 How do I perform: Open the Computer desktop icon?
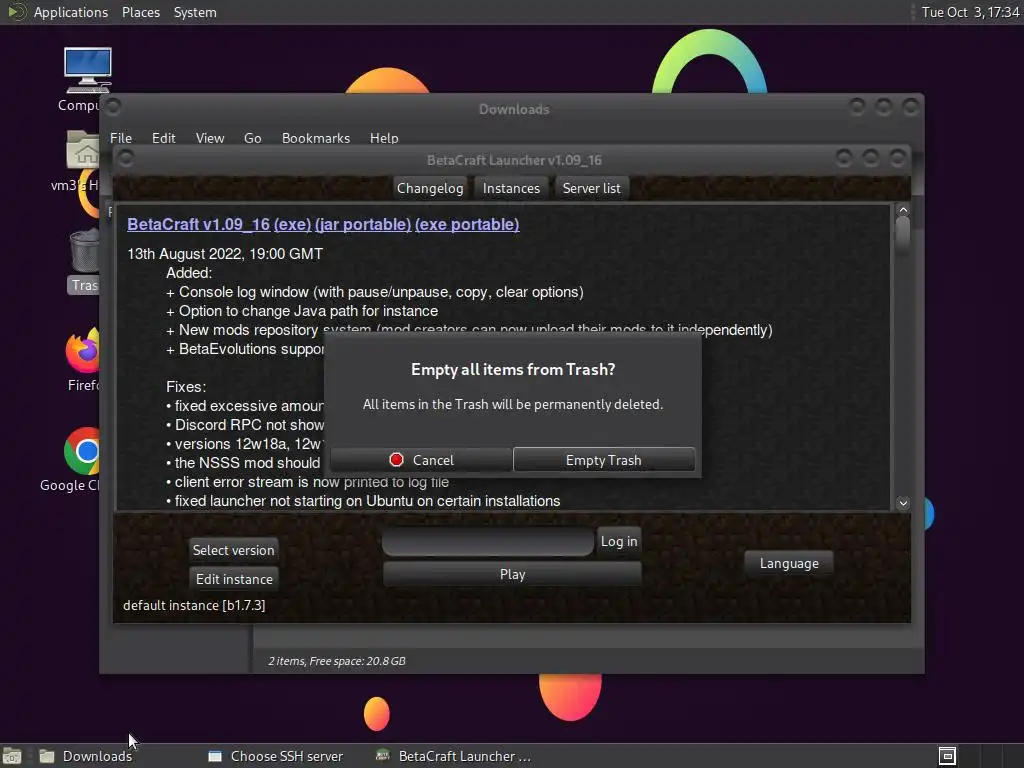point(87,71)
